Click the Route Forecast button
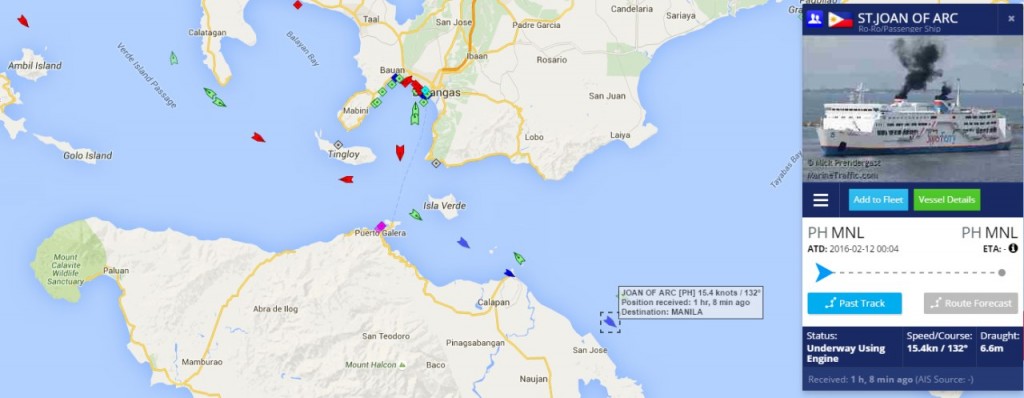The width and height of the screenshot is (1024, 398). 970,303
